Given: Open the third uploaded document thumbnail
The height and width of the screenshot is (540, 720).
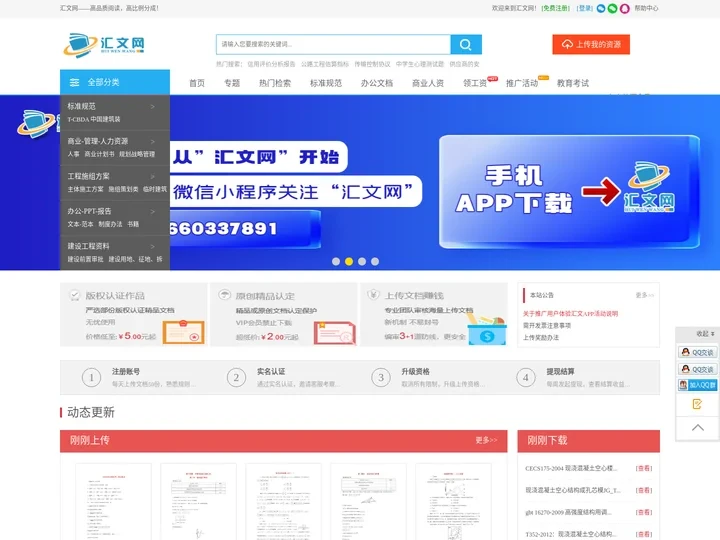Looking at the screenshot, I should tap(283, 502).
